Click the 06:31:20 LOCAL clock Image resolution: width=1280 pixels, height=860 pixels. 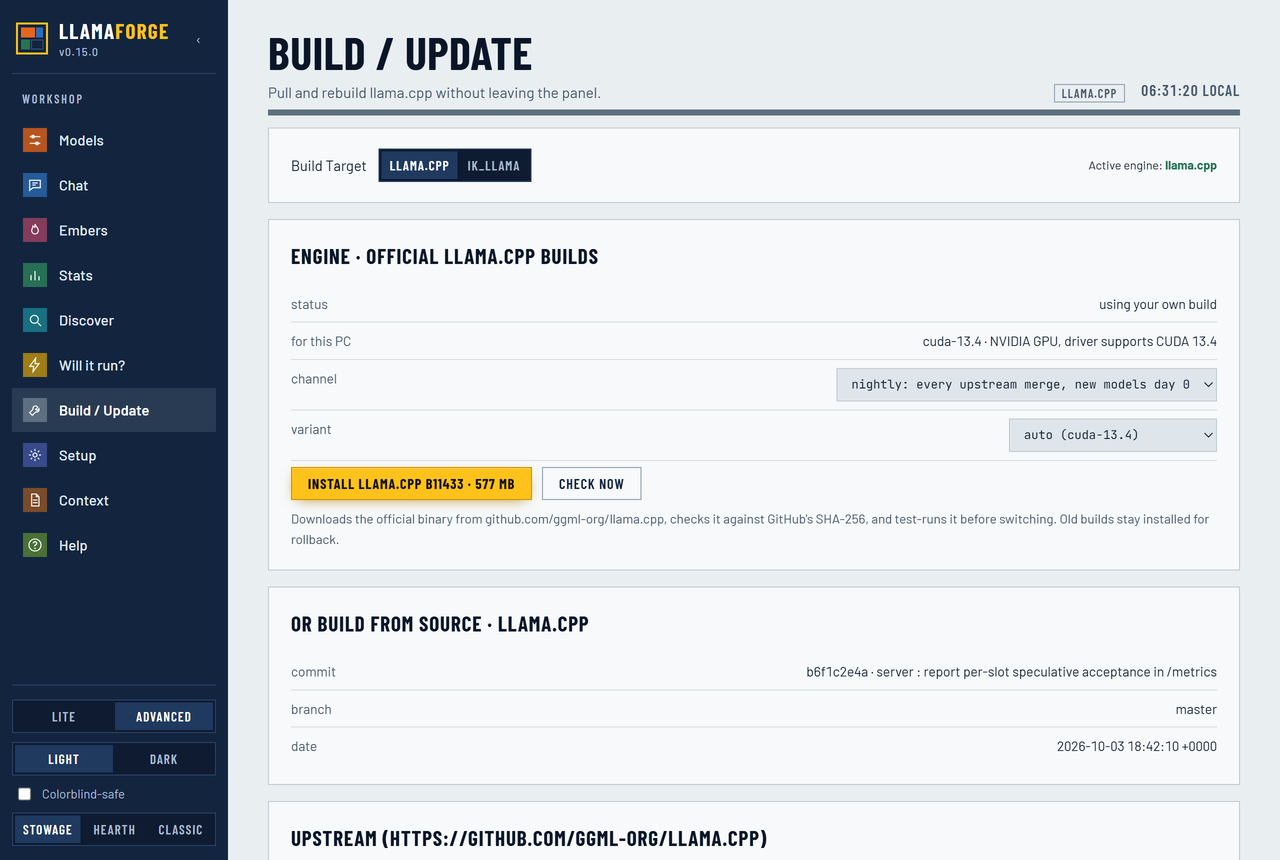tap(1190, 91)
